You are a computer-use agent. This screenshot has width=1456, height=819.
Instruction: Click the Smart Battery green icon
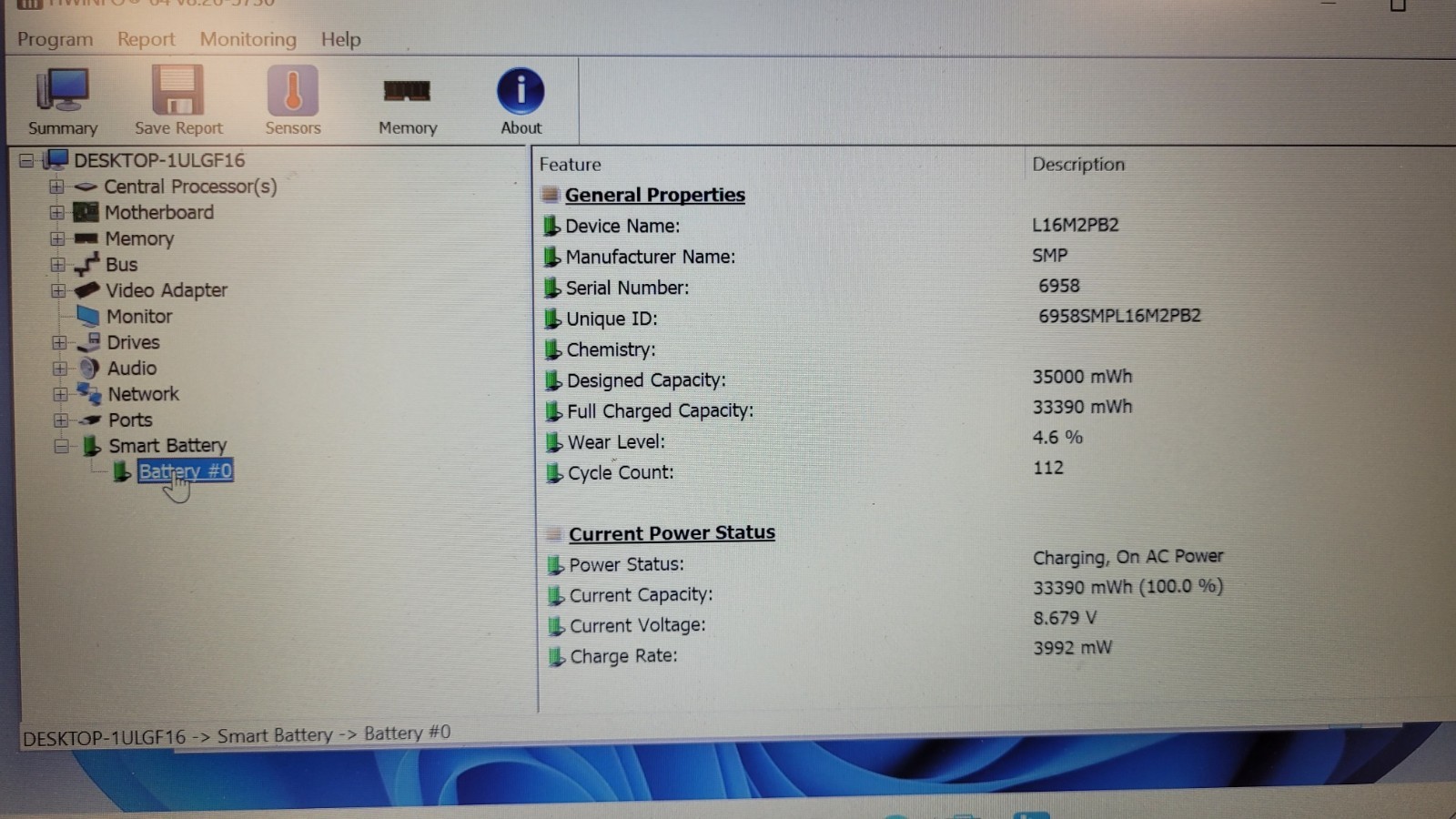click(91, 446)
